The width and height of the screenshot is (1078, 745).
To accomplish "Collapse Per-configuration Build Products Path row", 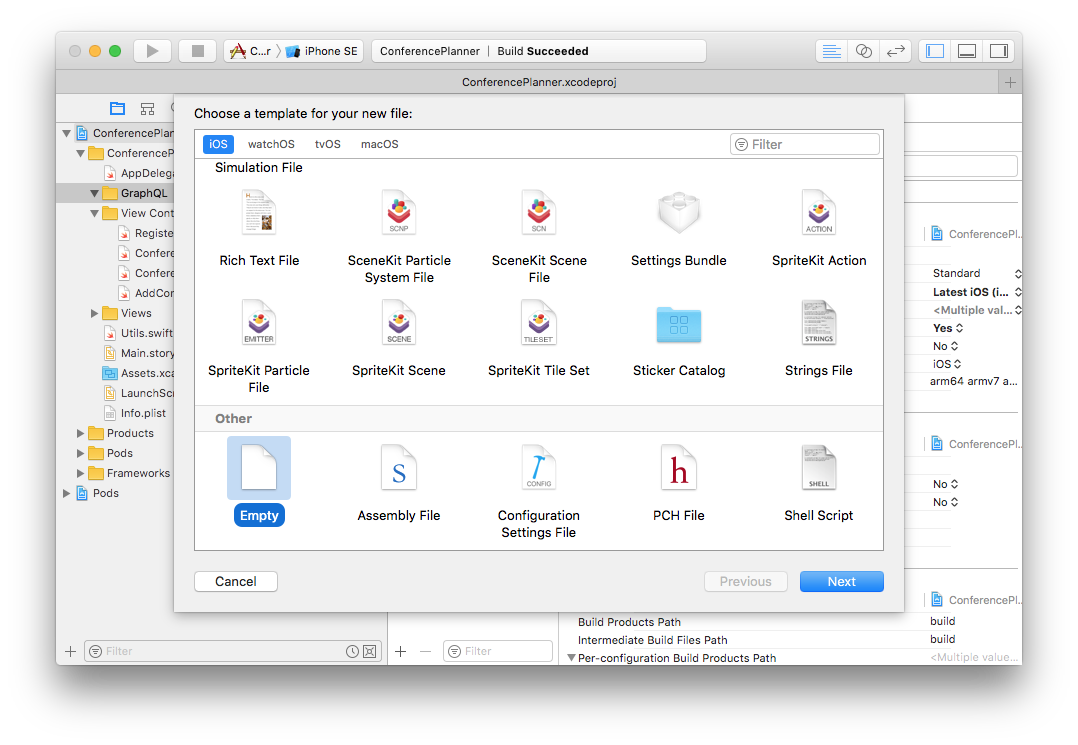I will 571,658.
